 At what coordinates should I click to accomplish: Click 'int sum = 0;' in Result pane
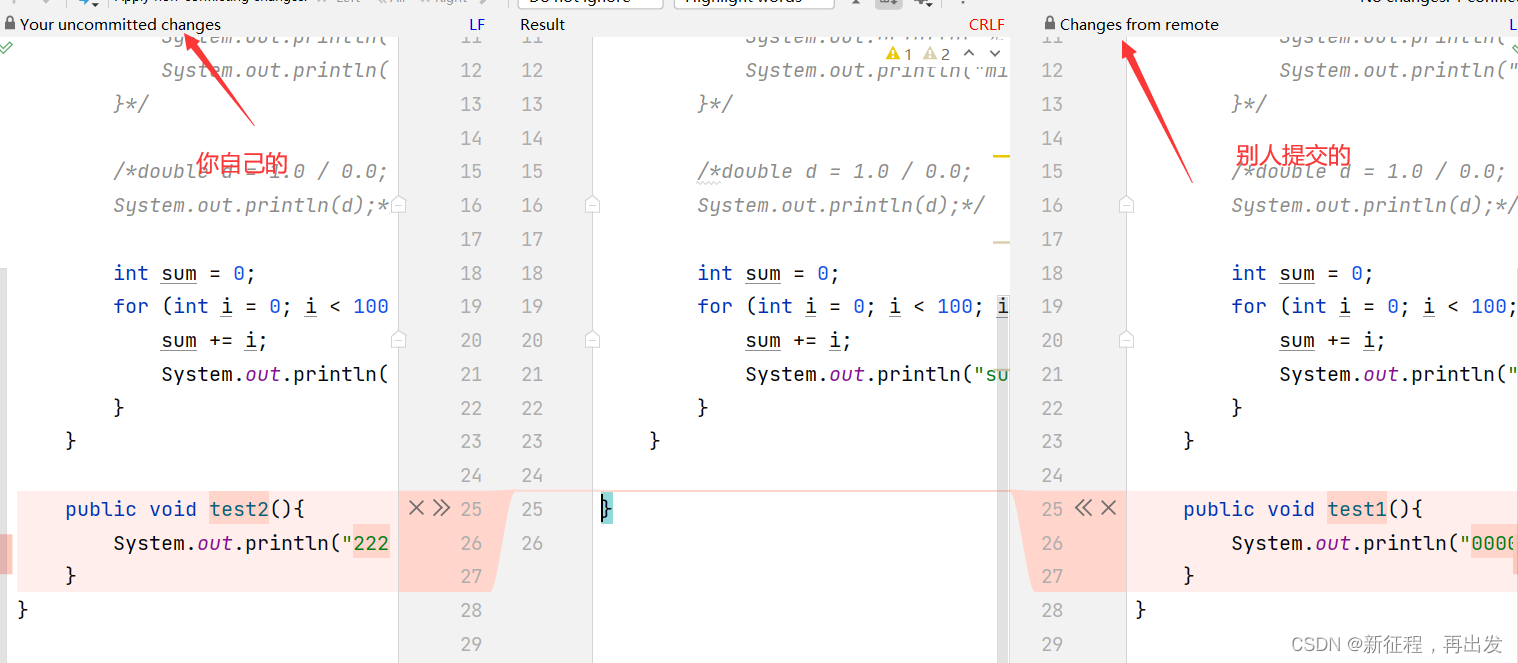coord(768,273)
